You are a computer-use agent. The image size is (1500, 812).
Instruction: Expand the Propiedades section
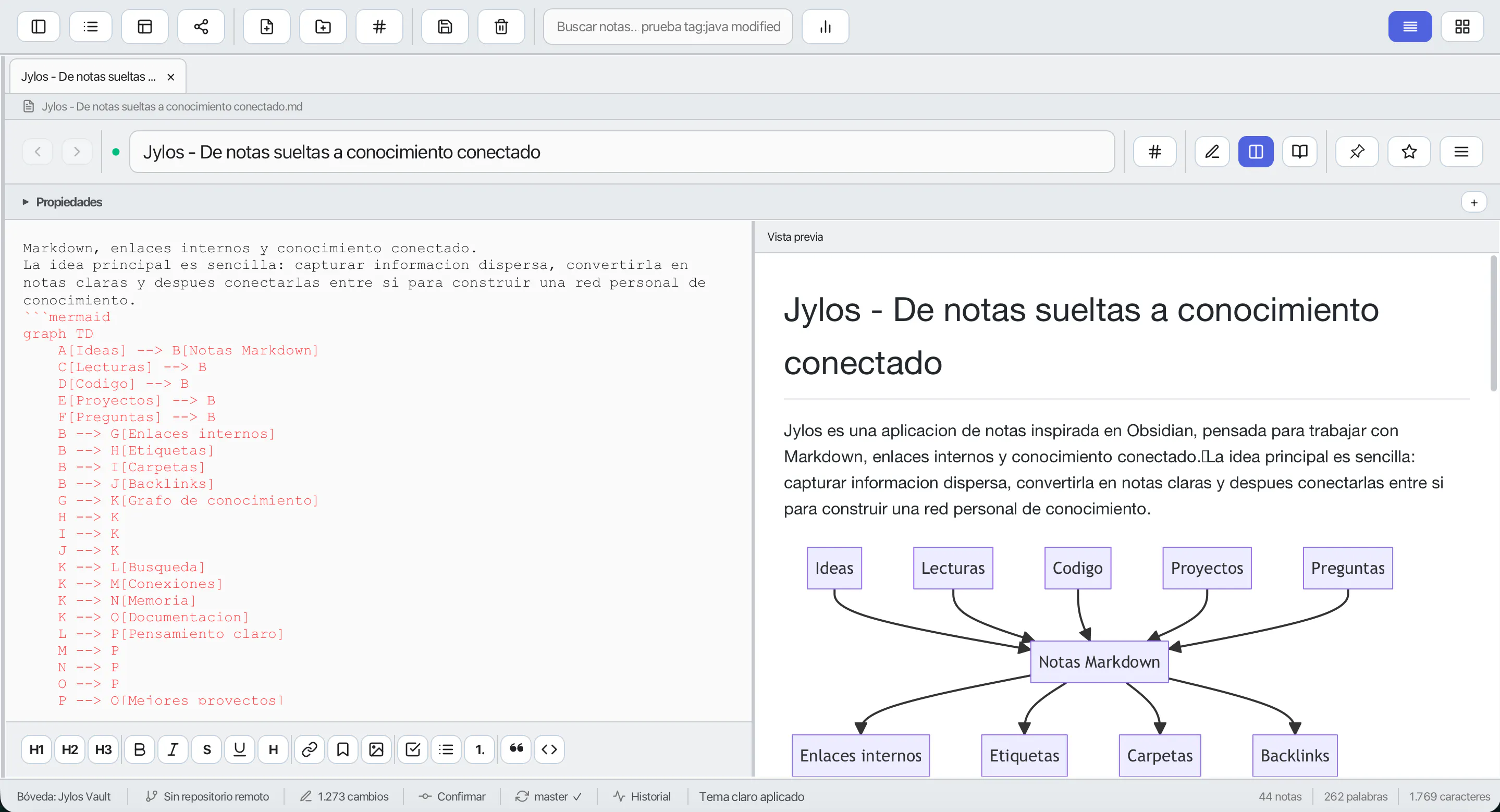(x=63, y=202)
